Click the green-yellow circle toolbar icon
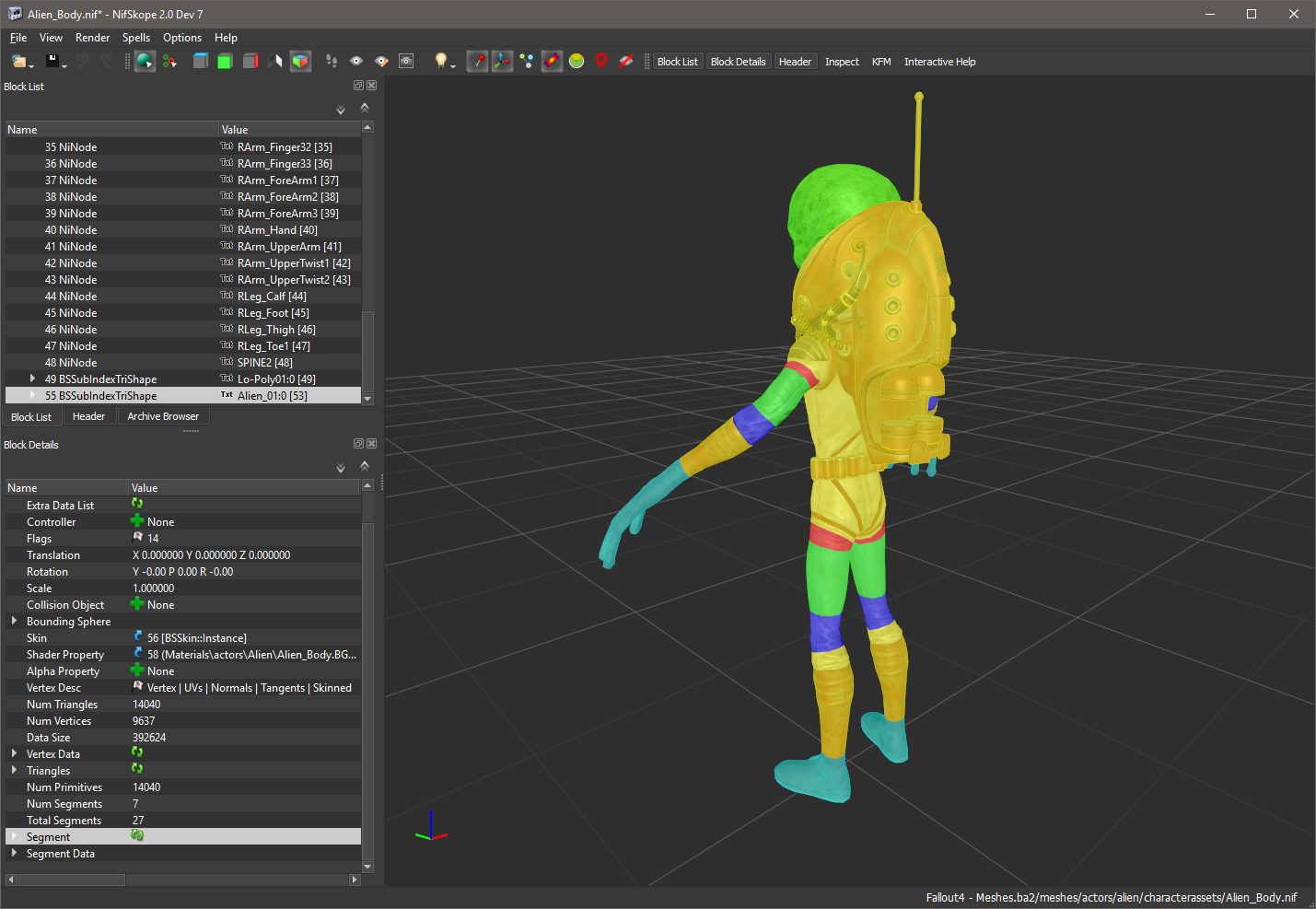Screen dimensions: 1316x909 coord(576,61)
